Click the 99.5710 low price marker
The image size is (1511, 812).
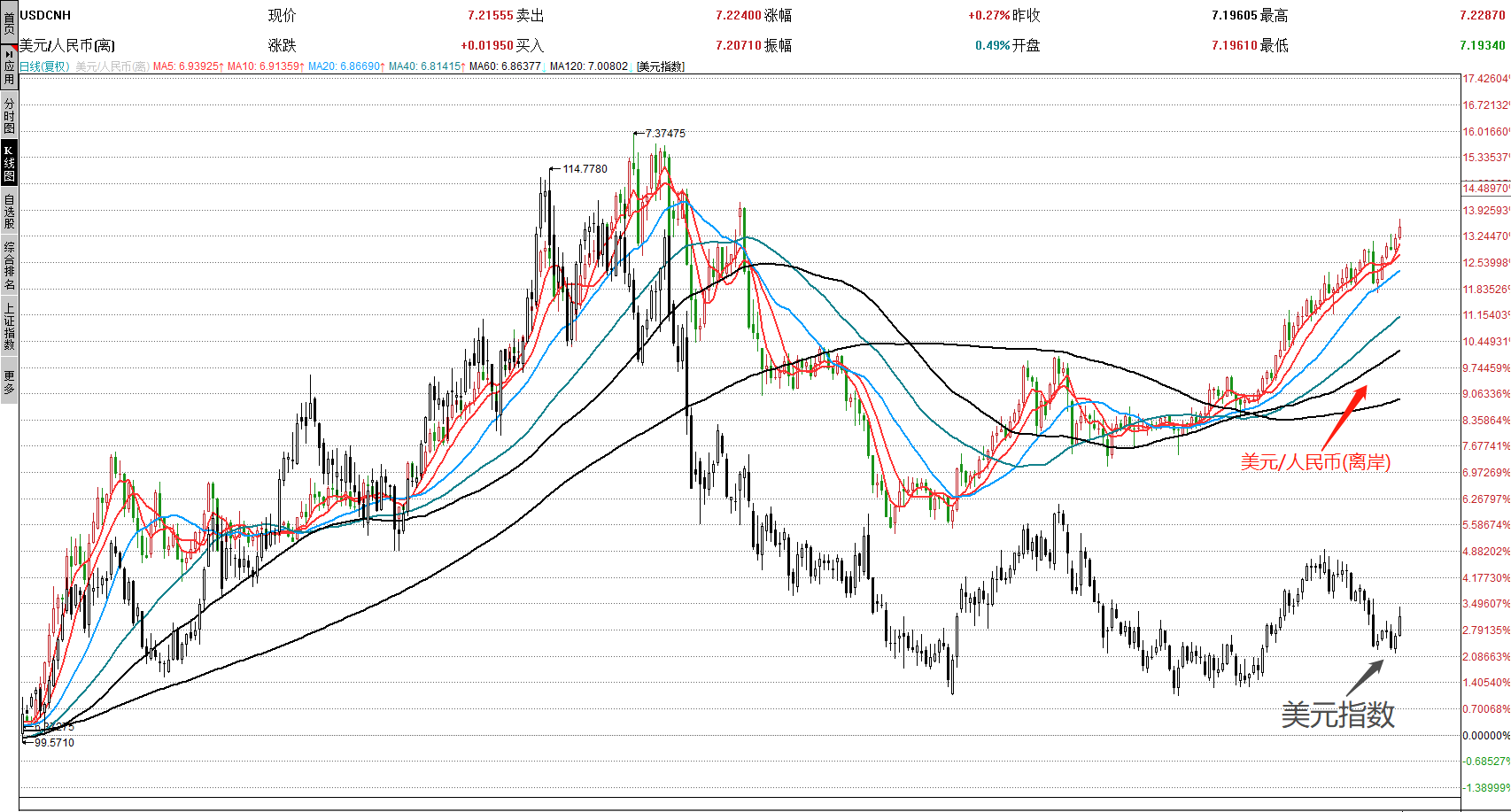tap(54, 743)
